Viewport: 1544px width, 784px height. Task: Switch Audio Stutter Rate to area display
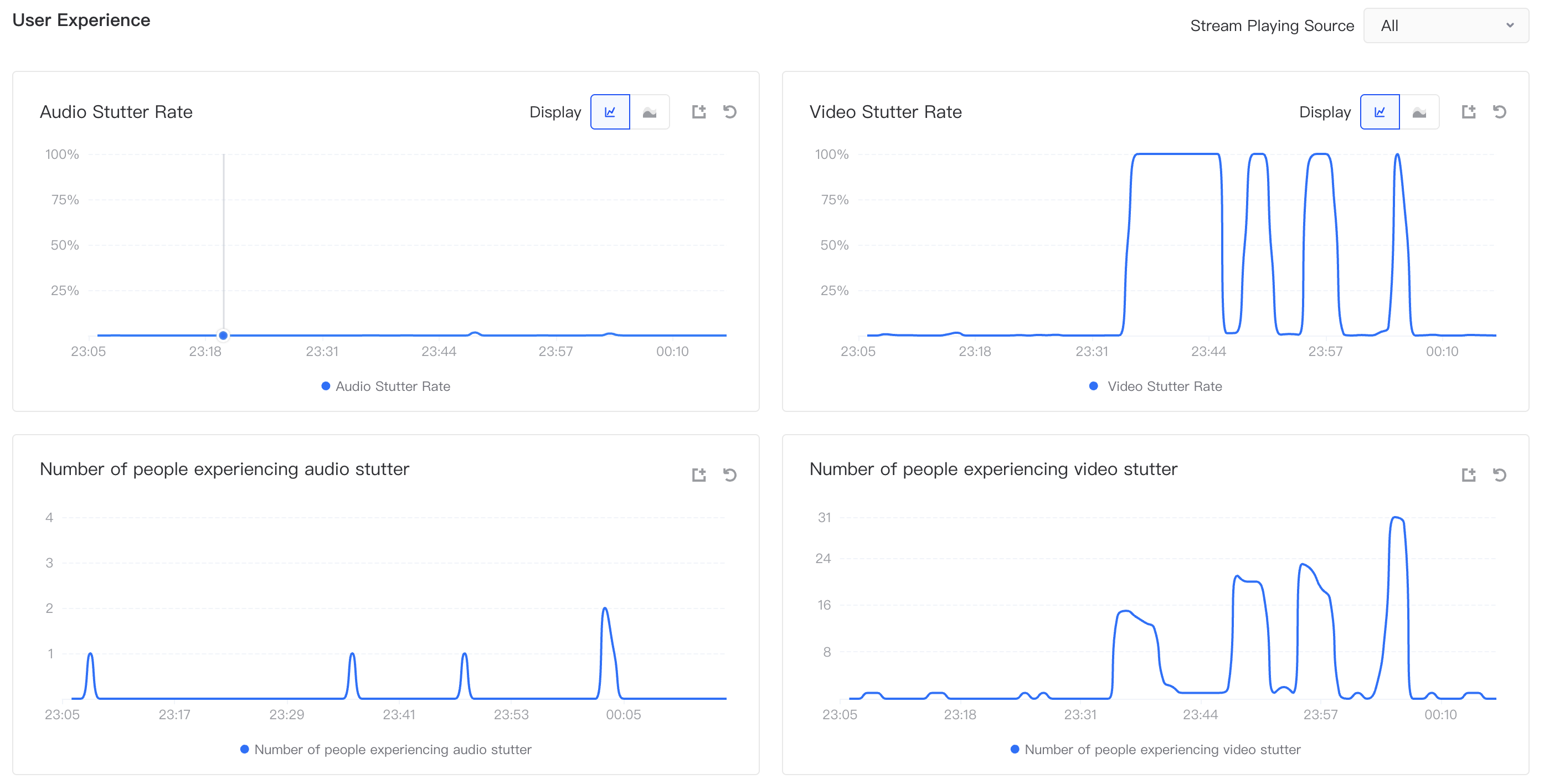(x=649, y=112)
